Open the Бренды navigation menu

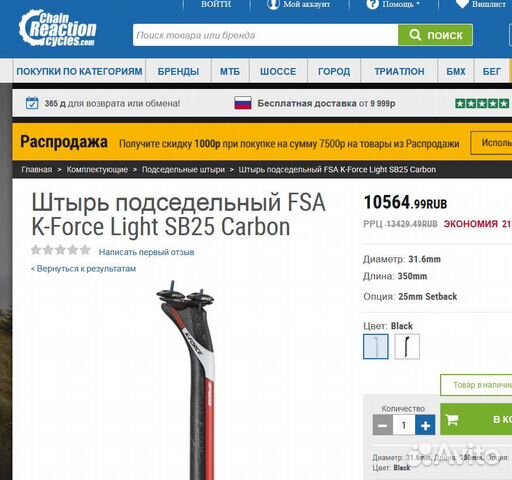click(178, 71)
